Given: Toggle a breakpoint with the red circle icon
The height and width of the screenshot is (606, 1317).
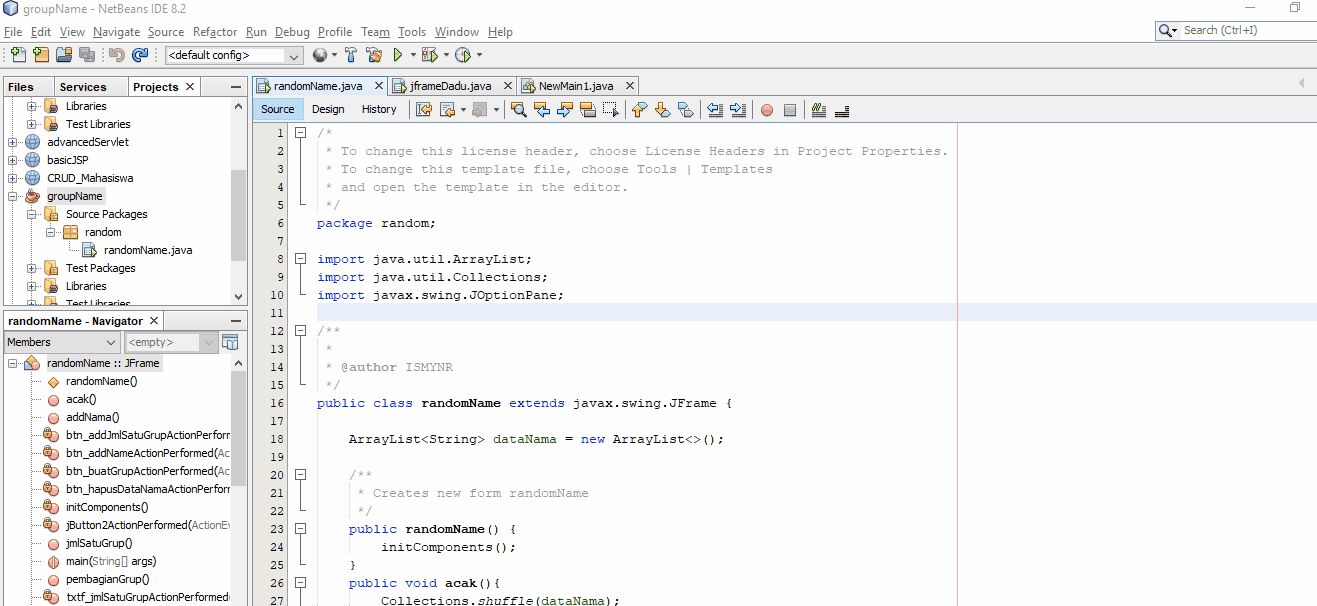Looking at the screenshot, I should click(x=765, y=109).
